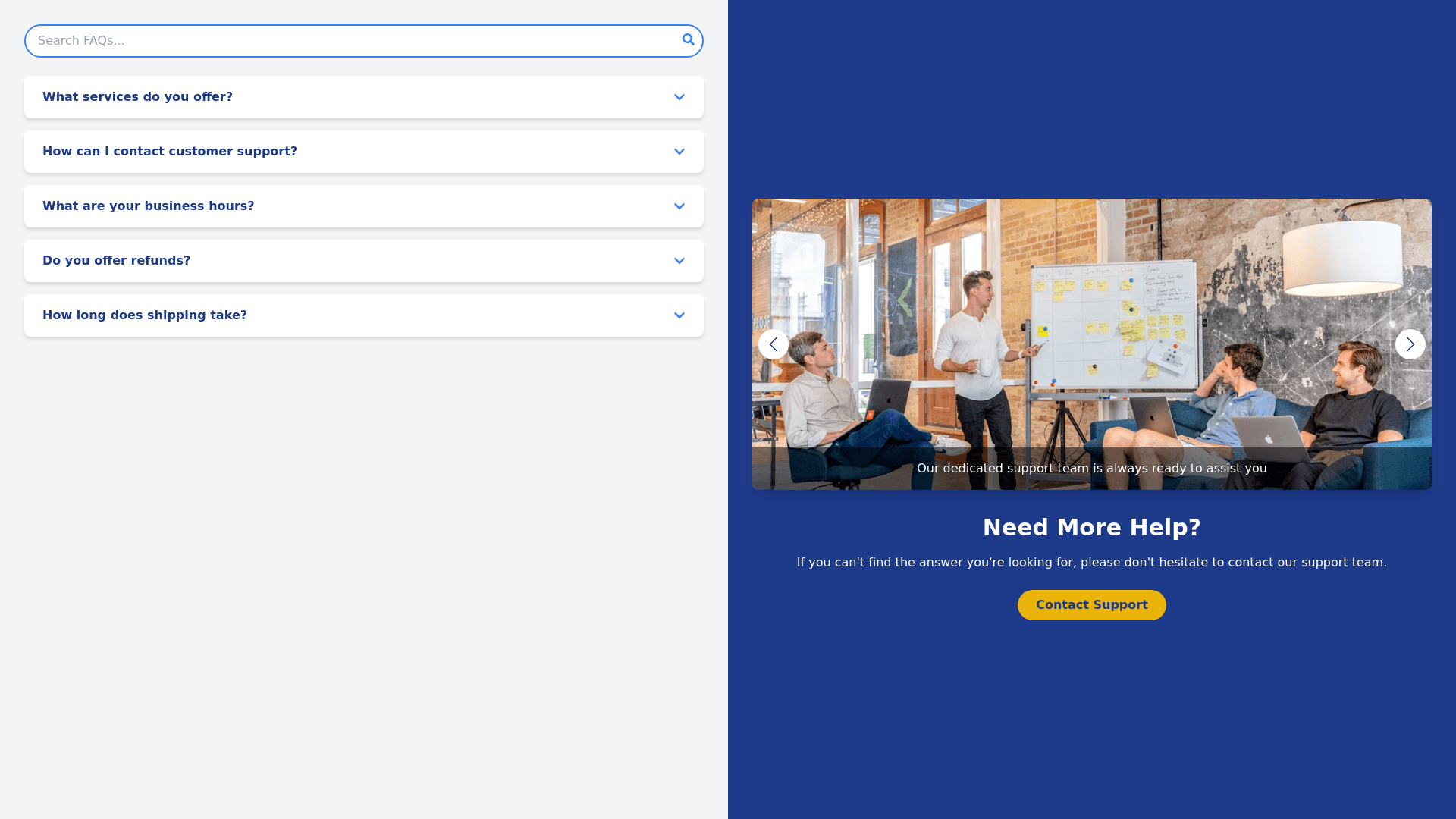Click the support team carousel image
Image resolution: width=1456 pixels, height=819 pixels.
pyautogui.click(x=1092, y=318)
